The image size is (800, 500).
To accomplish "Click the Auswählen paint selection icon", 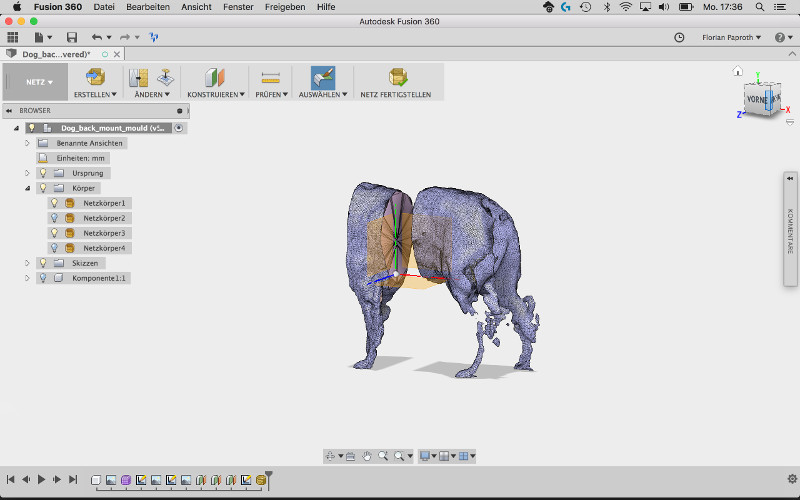I will tap(322, 77).
